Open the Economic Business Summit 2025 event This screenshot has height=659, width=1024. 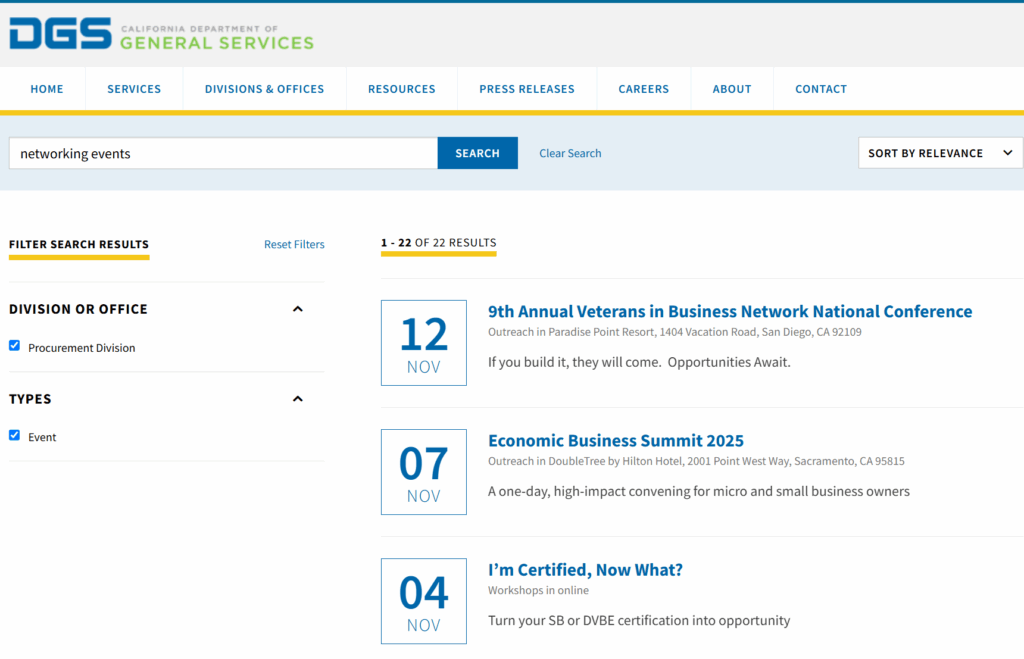(x=615, y=440)
